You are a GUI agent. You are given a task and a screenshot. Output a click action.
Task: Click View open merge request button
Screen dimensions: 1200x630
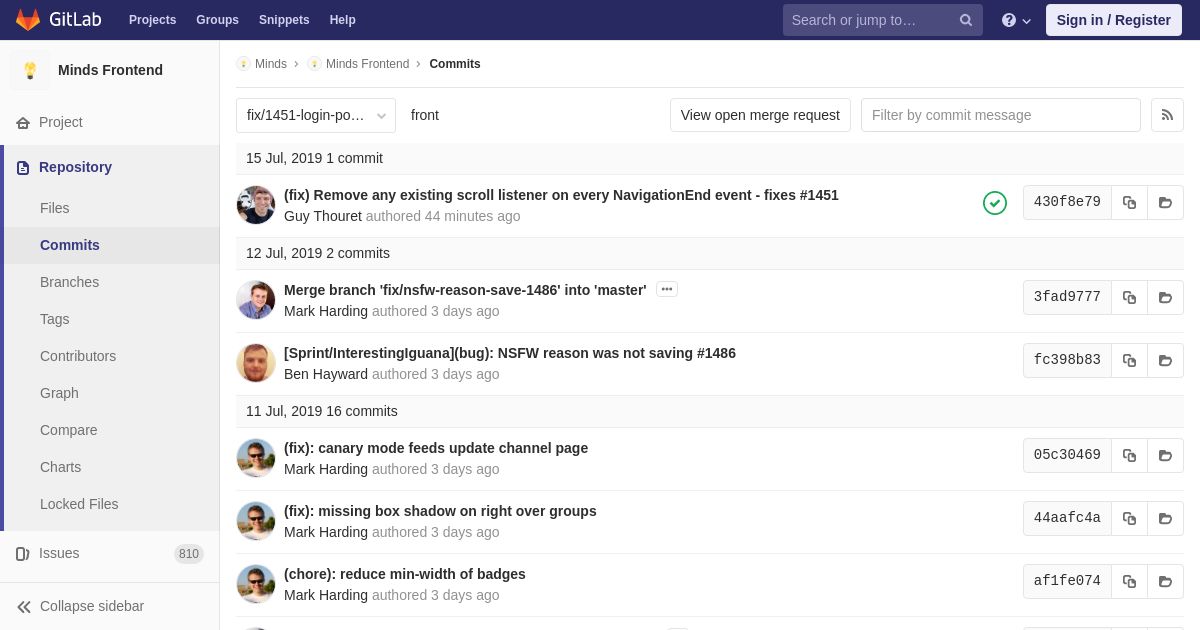pos(760,115)
